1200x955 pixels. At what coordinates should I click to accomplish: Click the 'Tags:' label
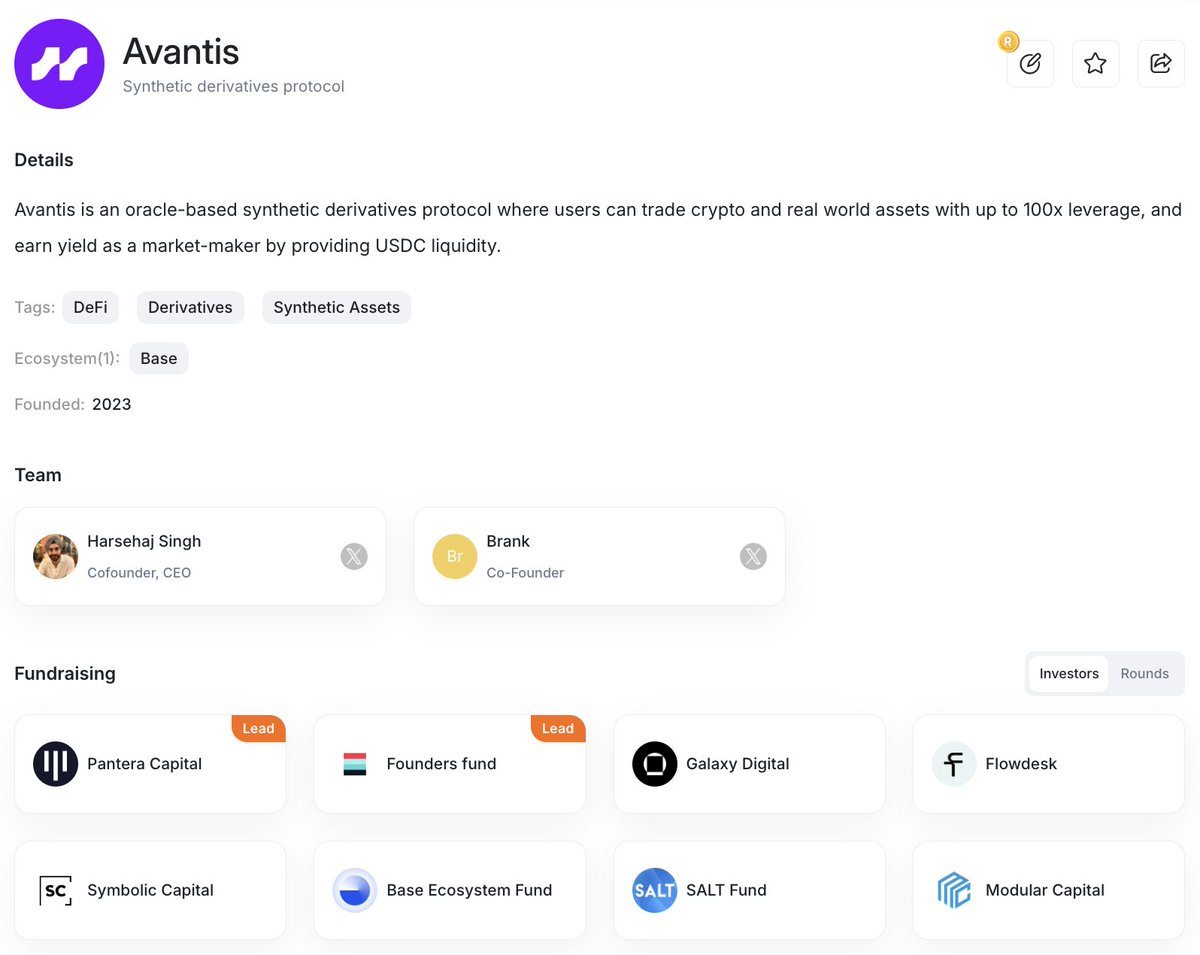[35, 307]
